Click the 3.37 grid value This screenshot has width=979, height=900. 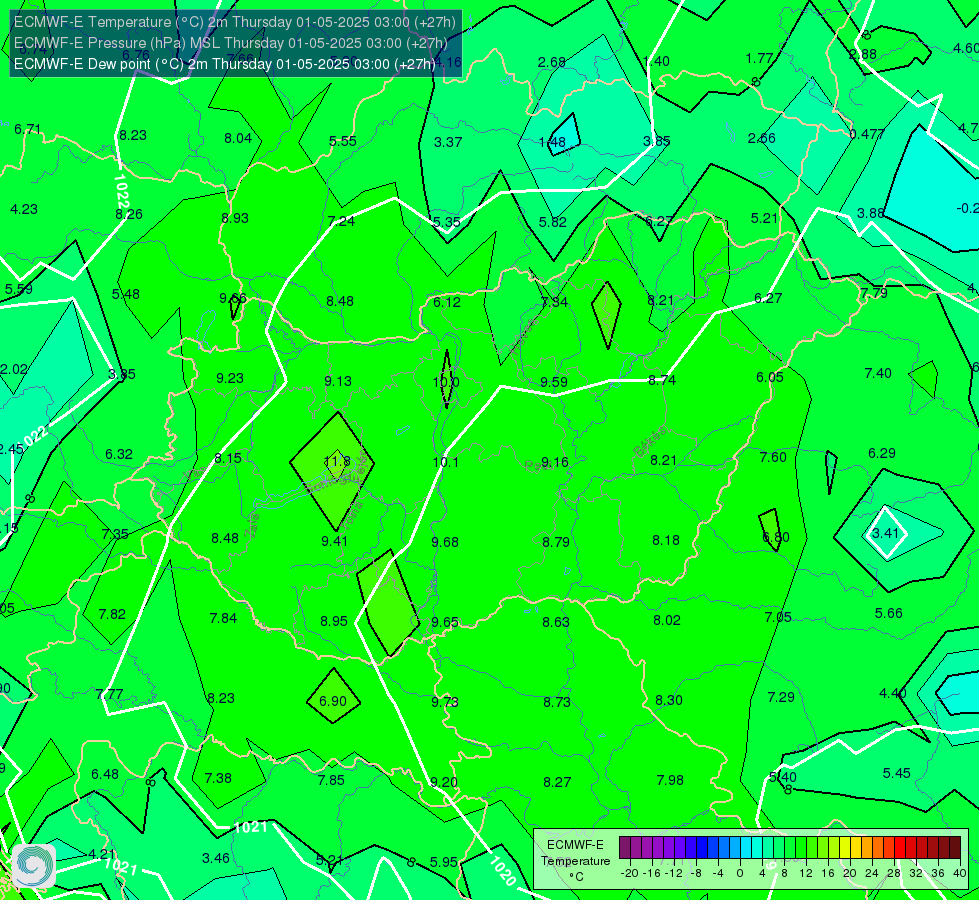pyautogui.click(x=448, y=142)
